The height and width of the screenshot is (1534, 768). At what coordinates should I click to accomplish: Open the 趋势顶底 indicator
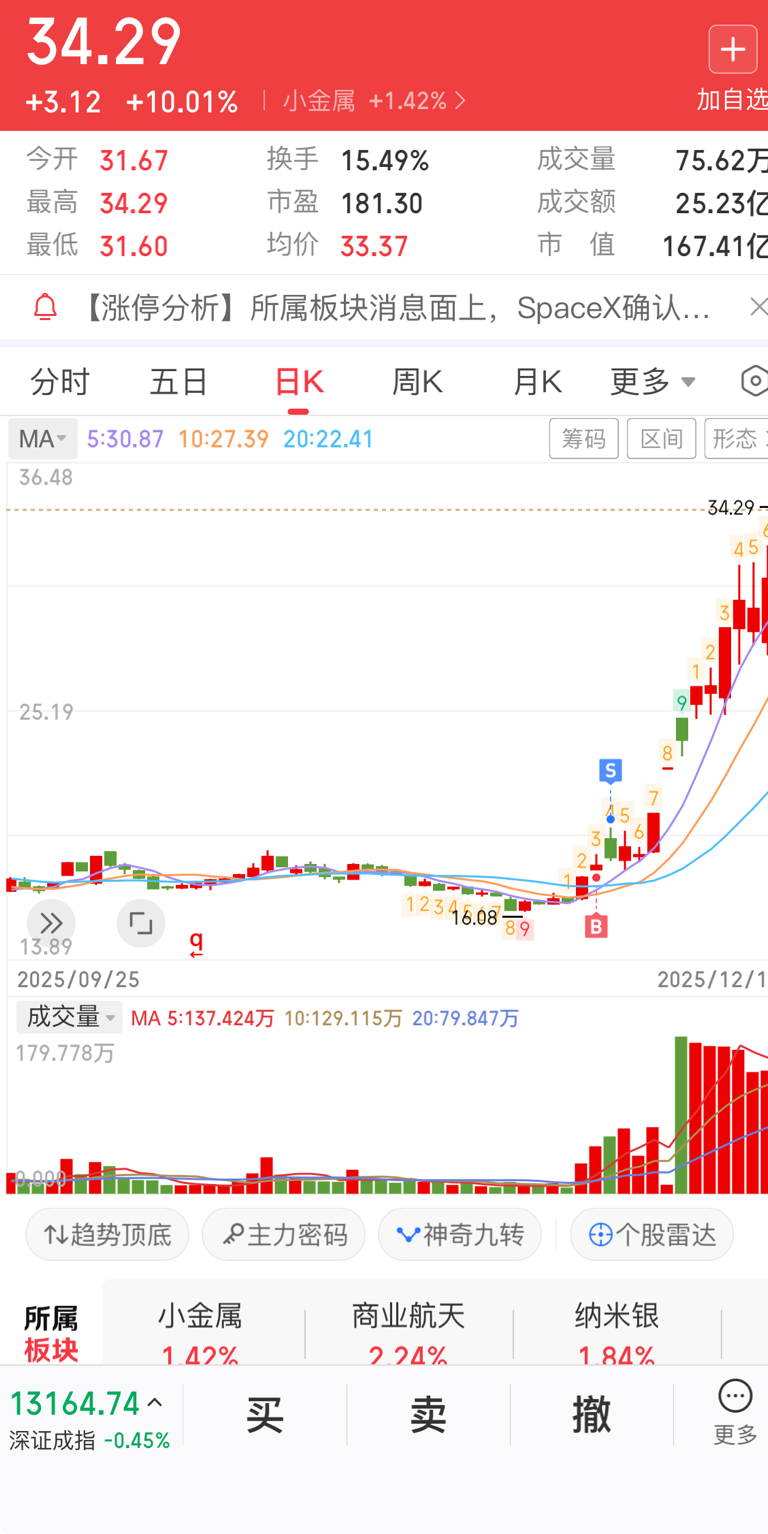[x=107, y=1234]
